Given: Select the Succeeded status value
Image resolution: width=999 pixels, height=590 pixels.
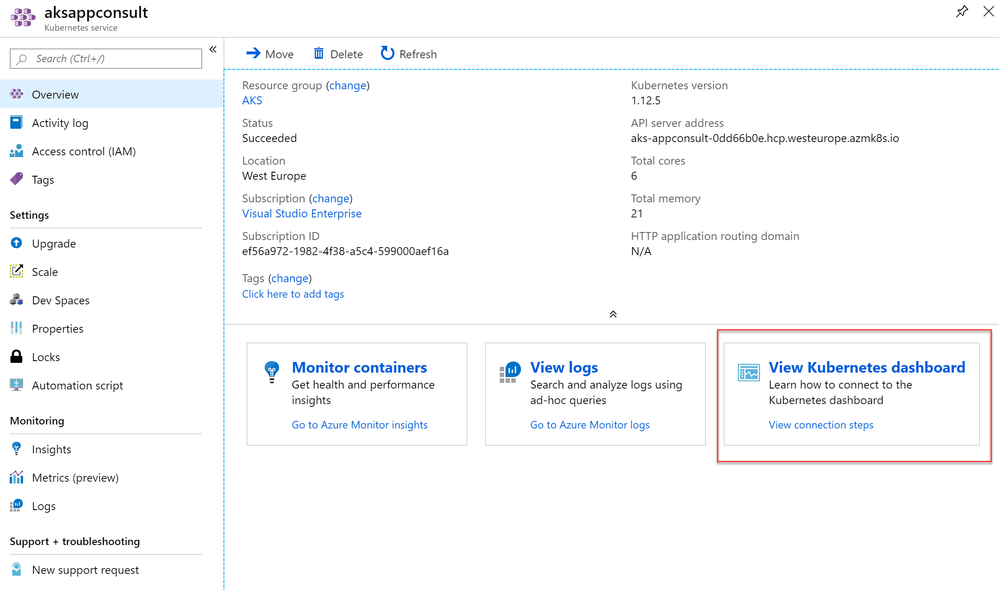Looking at the screenshot, I should tap(270, 138).
